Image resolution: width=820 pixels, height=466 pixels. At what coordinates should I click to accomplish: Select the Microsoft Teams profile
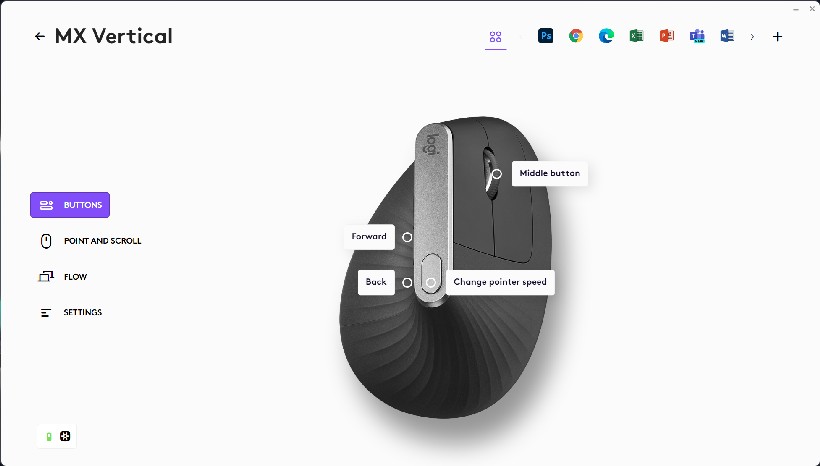(x=697, y=36)
